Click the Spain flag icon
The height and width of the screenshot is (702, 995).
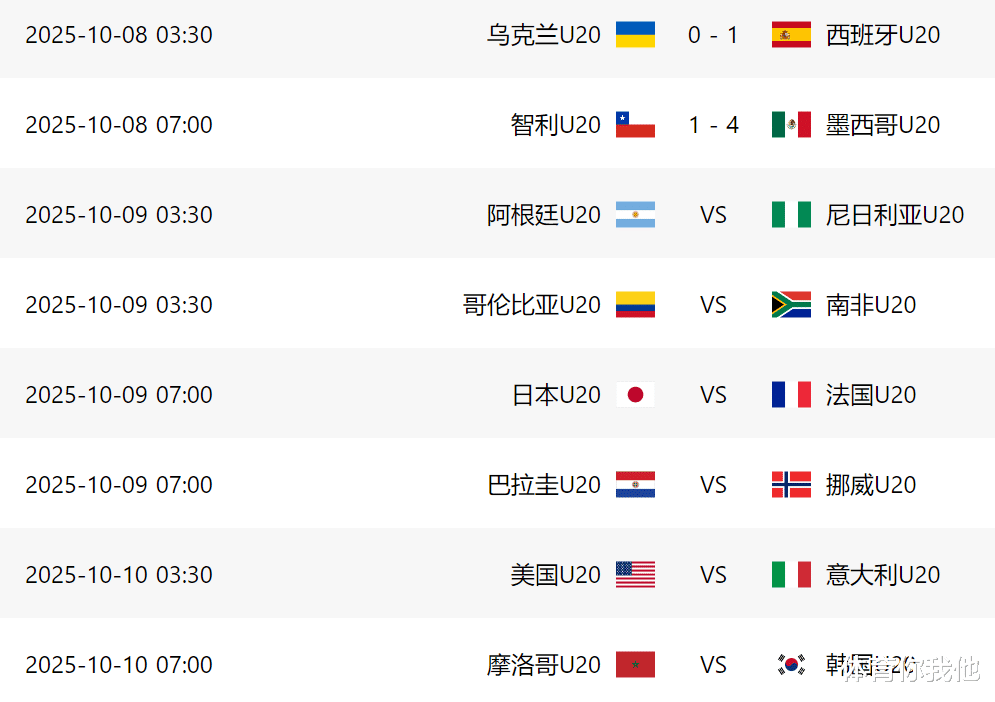791,35
